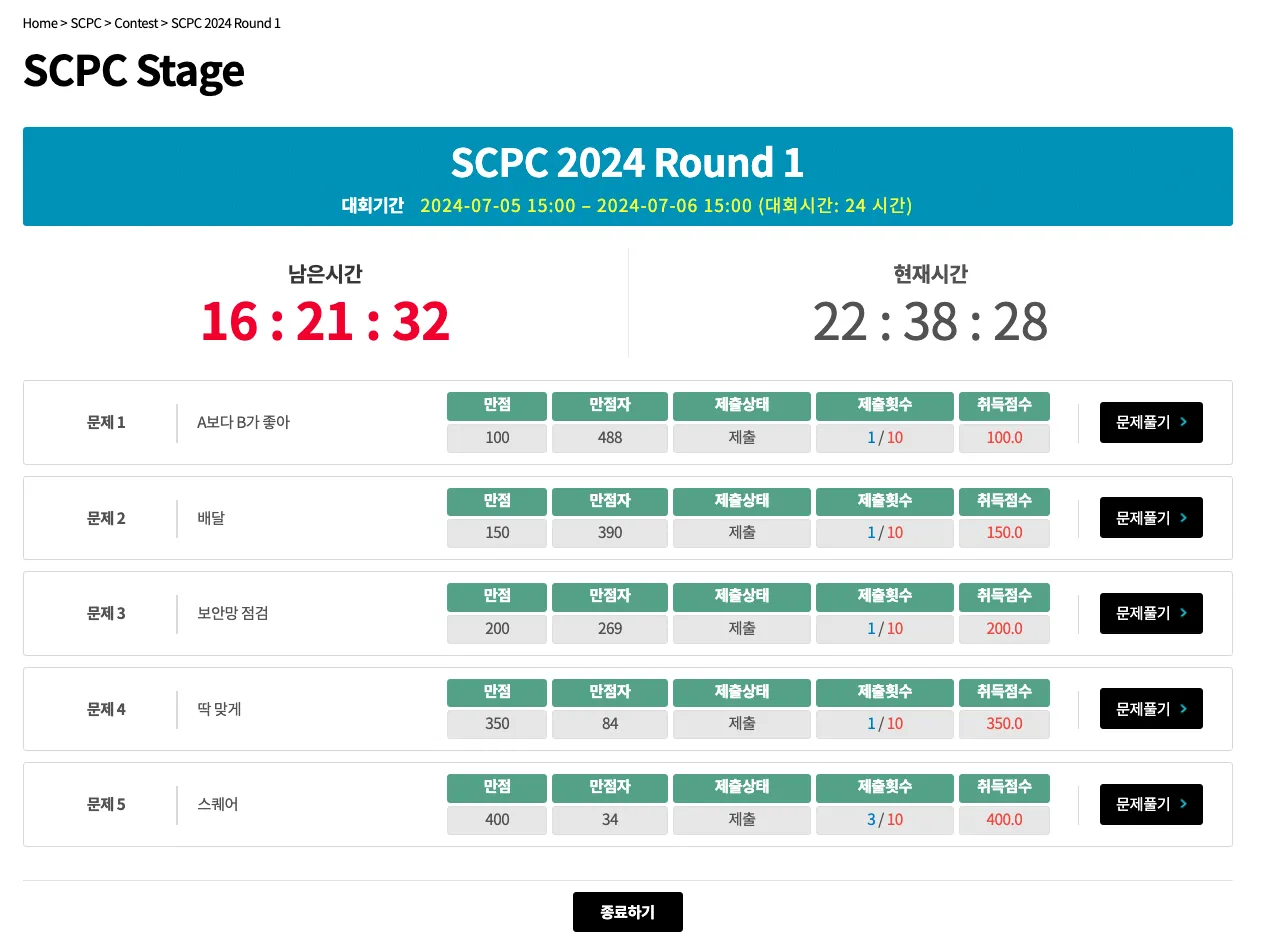Click the SCPC 2024 Round 1 banner title
The image size is (1264, 950).
[x=627, y=162]
